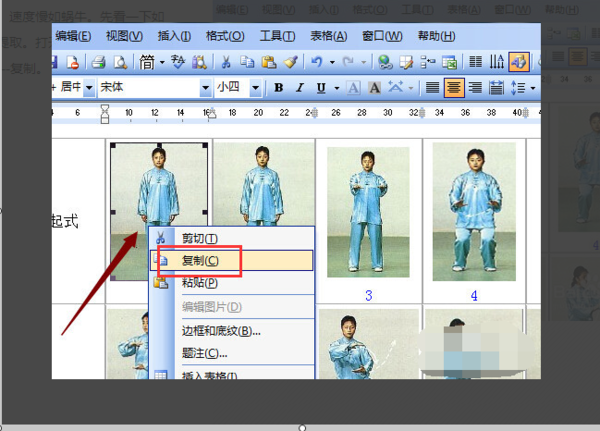Viewport: 600px width, 431px height.
Task: Open Print Preview from the toolbar
Action: pos(120,62)
